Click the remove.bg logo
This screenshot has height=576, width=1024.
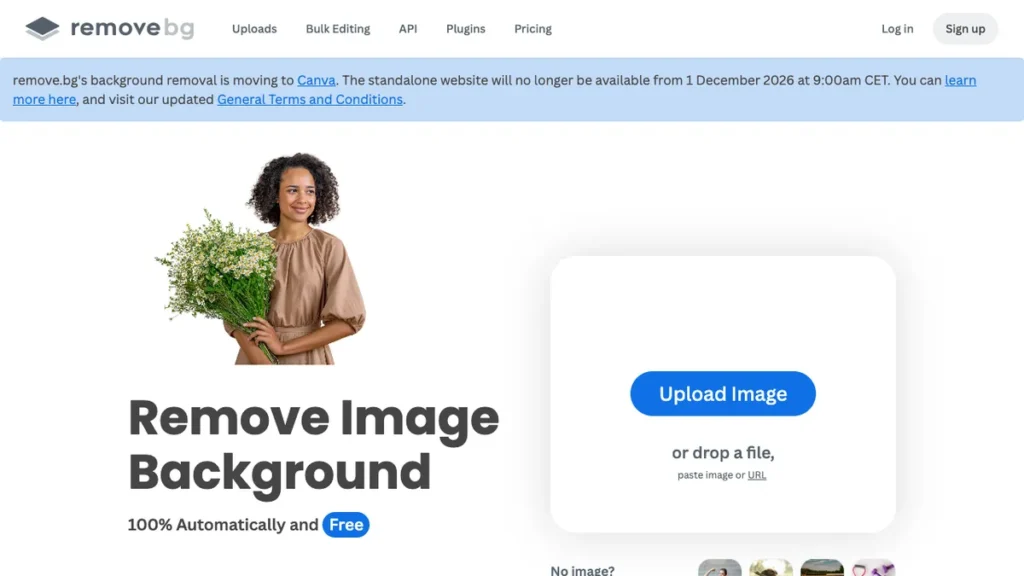pyautogui.click(x=110, y=28)
